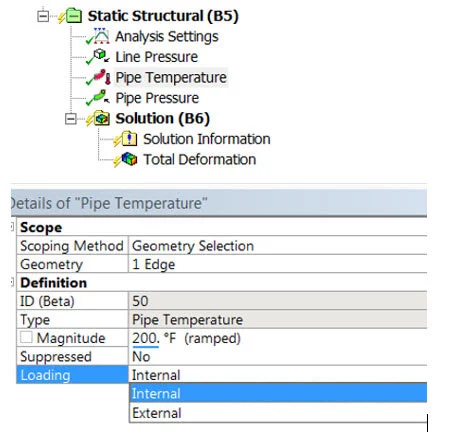Click the Total Deformation result icon

coord(129,159)
